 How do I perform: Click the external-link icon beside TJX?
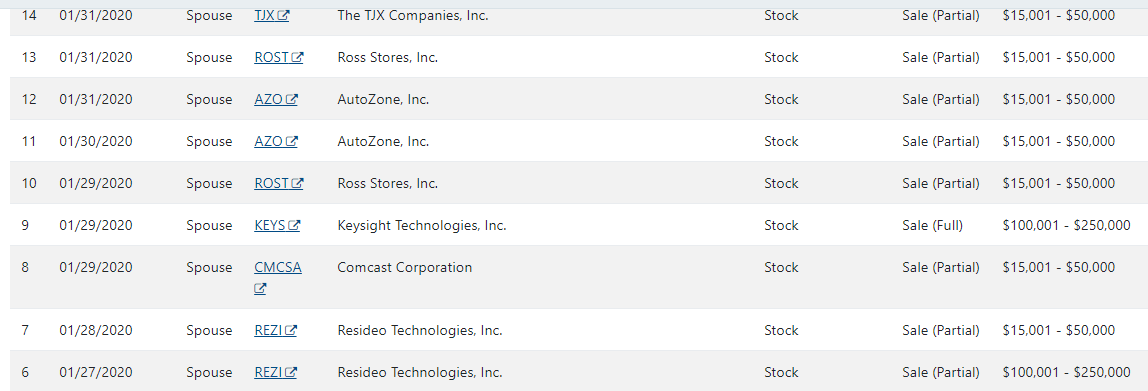coord(283,15)
